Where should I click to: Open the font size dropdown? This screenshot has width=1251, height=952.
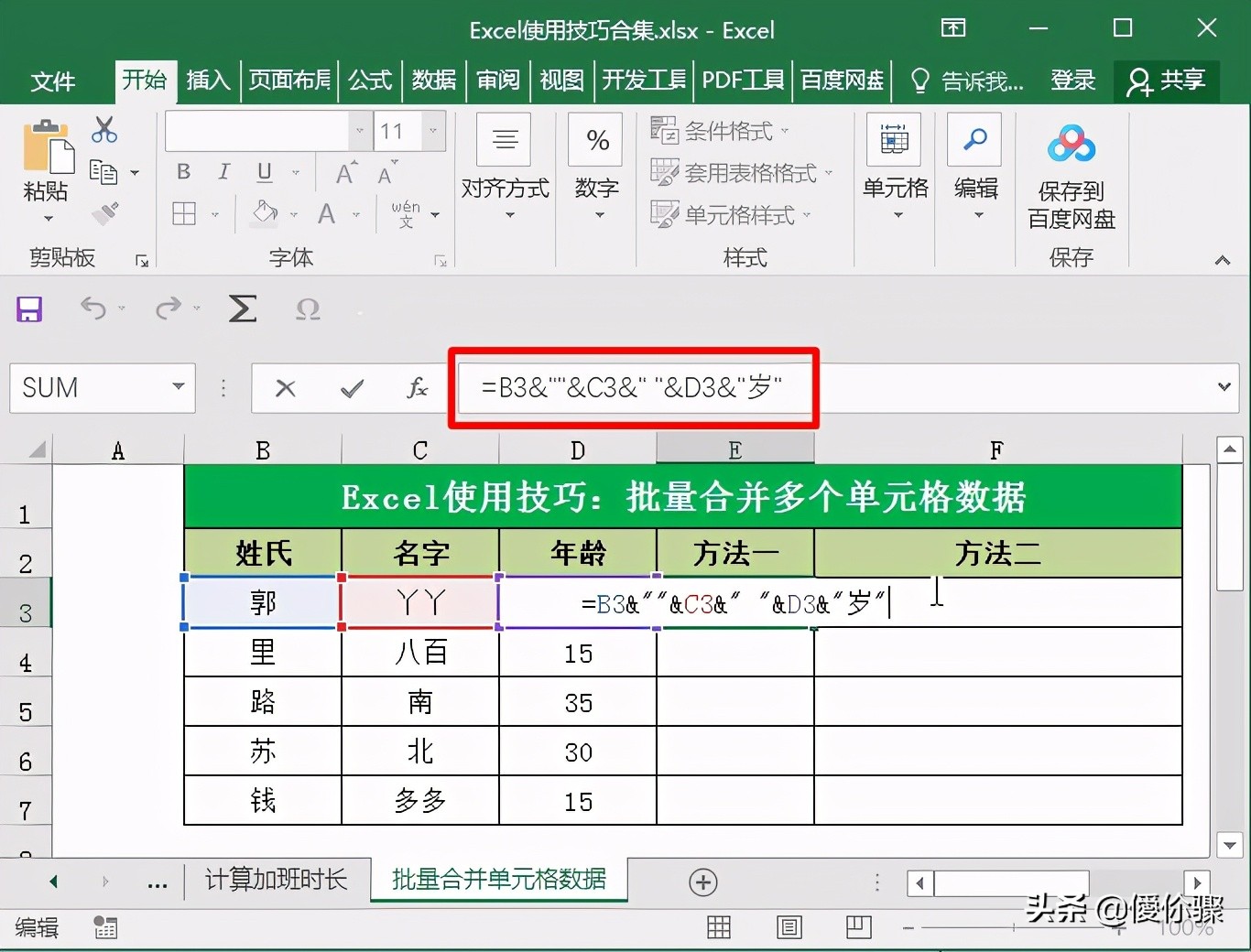(x=431, y=131)
